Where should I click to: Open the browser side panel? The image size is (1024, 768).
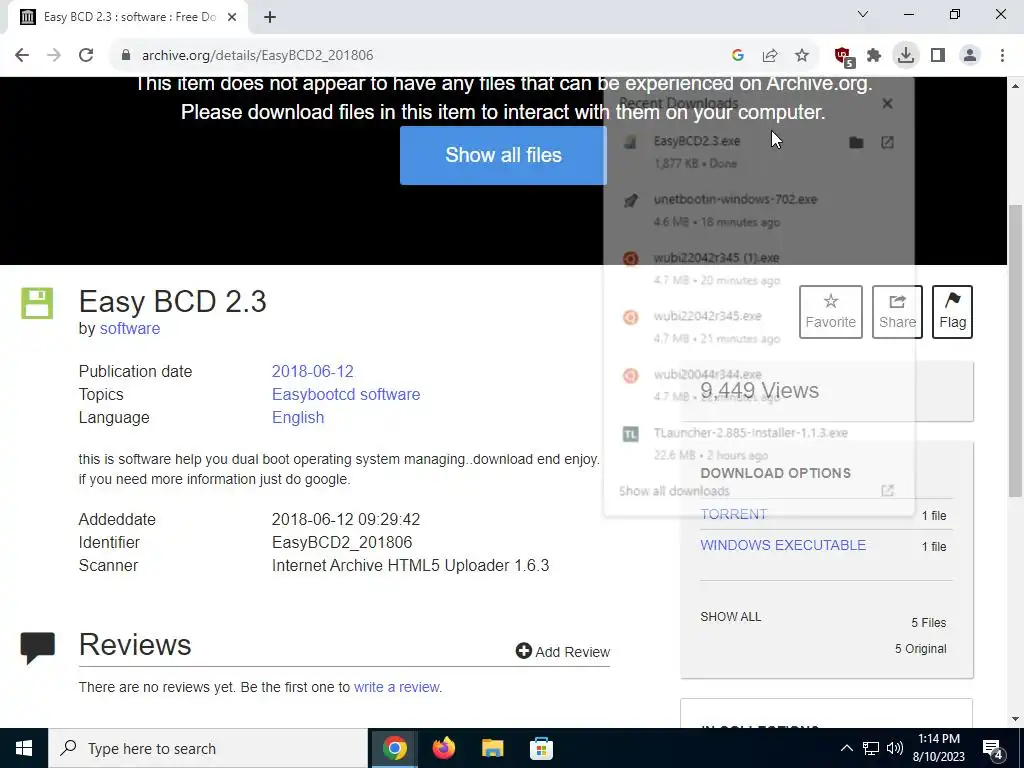click(x=938, y=56)
